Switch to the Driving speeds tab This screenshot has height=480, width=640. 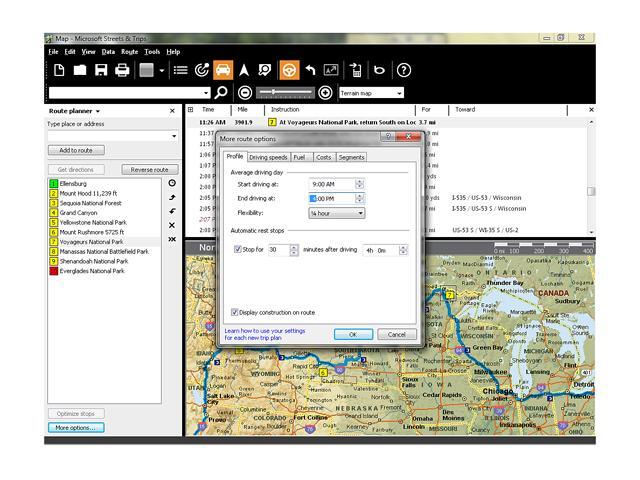268,157
